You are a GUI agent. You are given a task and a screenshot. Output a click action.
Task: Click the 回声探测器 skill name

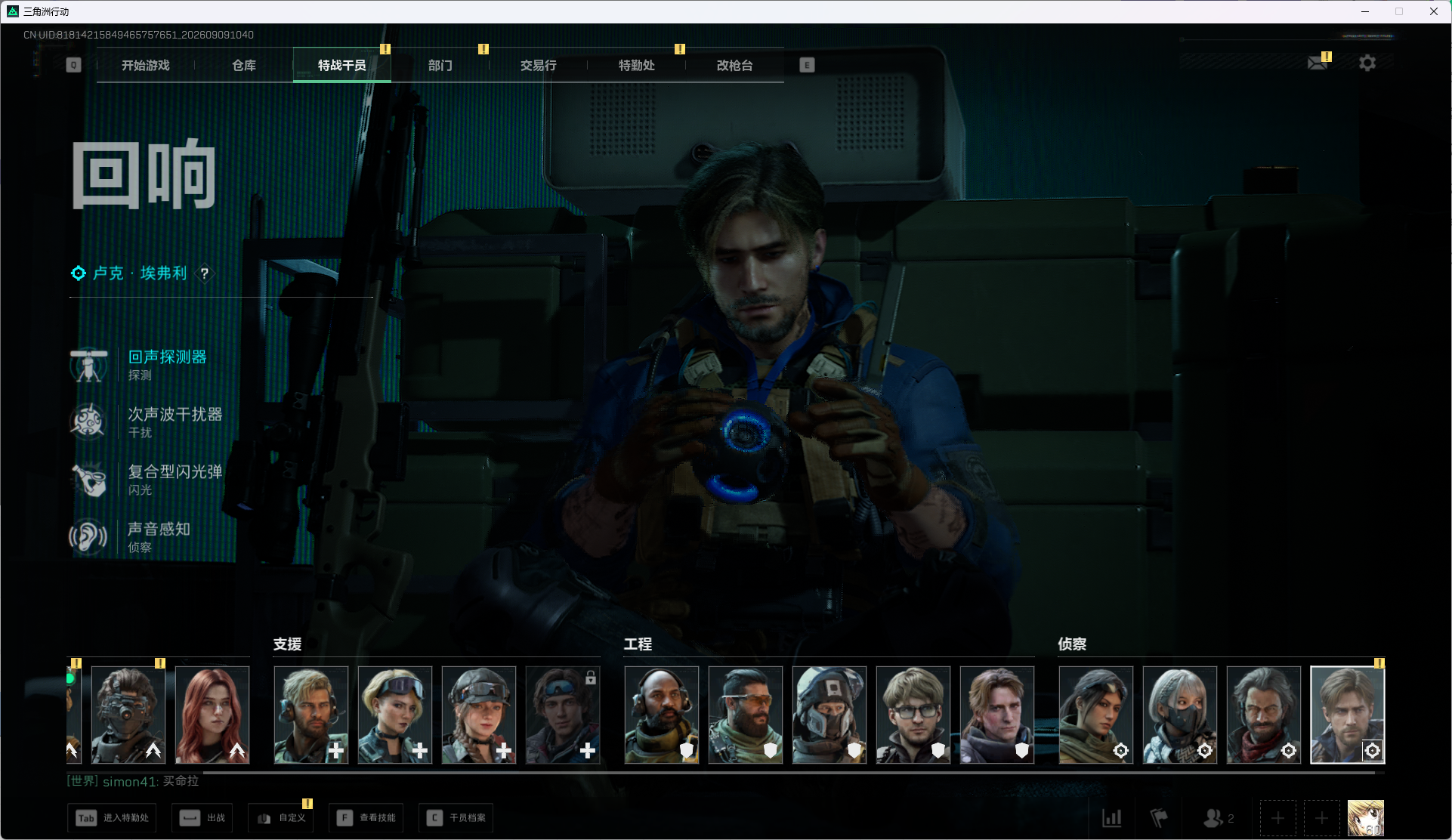point(167,357)
